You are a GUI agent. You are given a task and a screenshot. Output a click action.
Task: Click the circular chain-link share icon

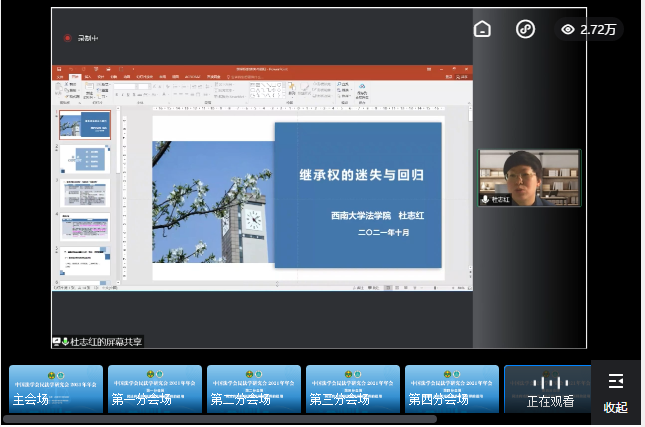point(525,29)
